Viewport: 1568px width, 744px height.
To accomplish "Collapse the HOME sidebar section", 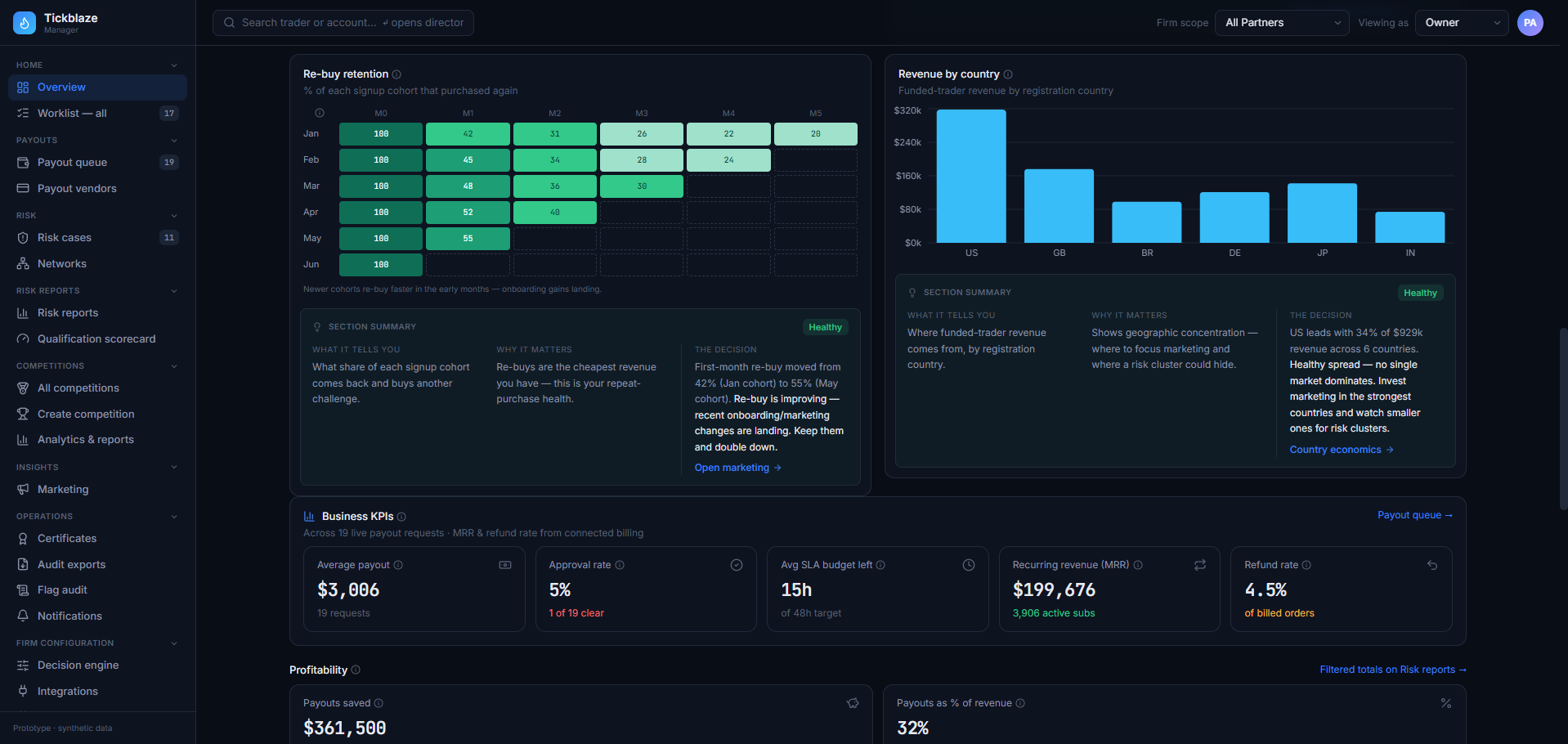I will [174, 65].
